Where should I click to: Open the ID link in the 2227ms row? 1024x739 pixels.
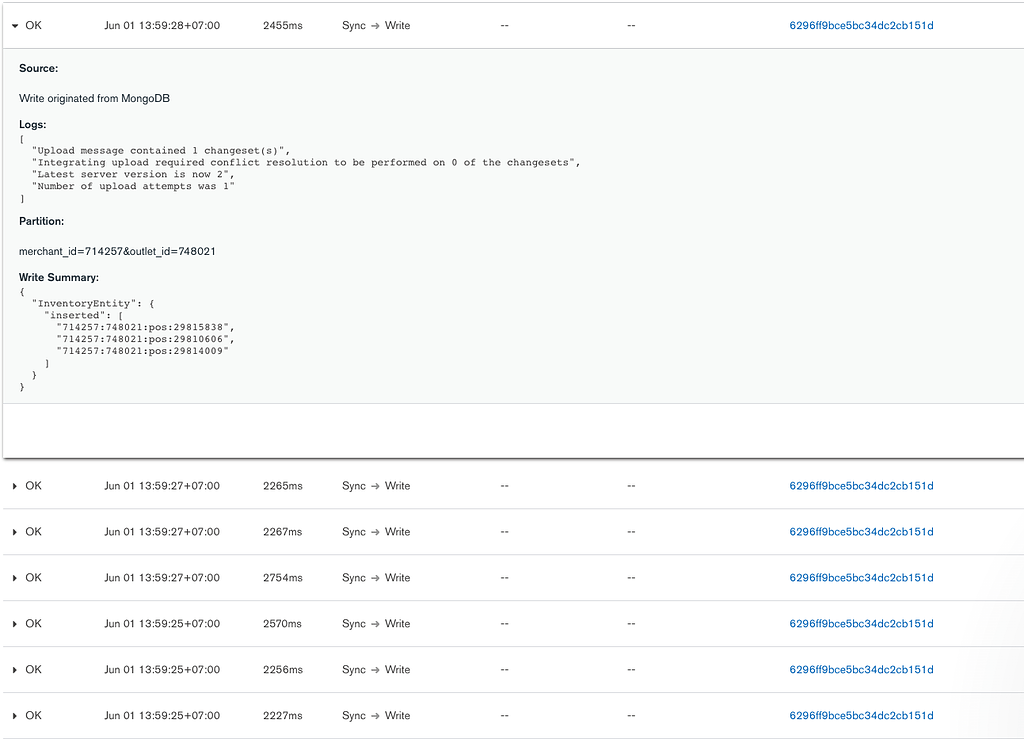(x=861, y=716)
